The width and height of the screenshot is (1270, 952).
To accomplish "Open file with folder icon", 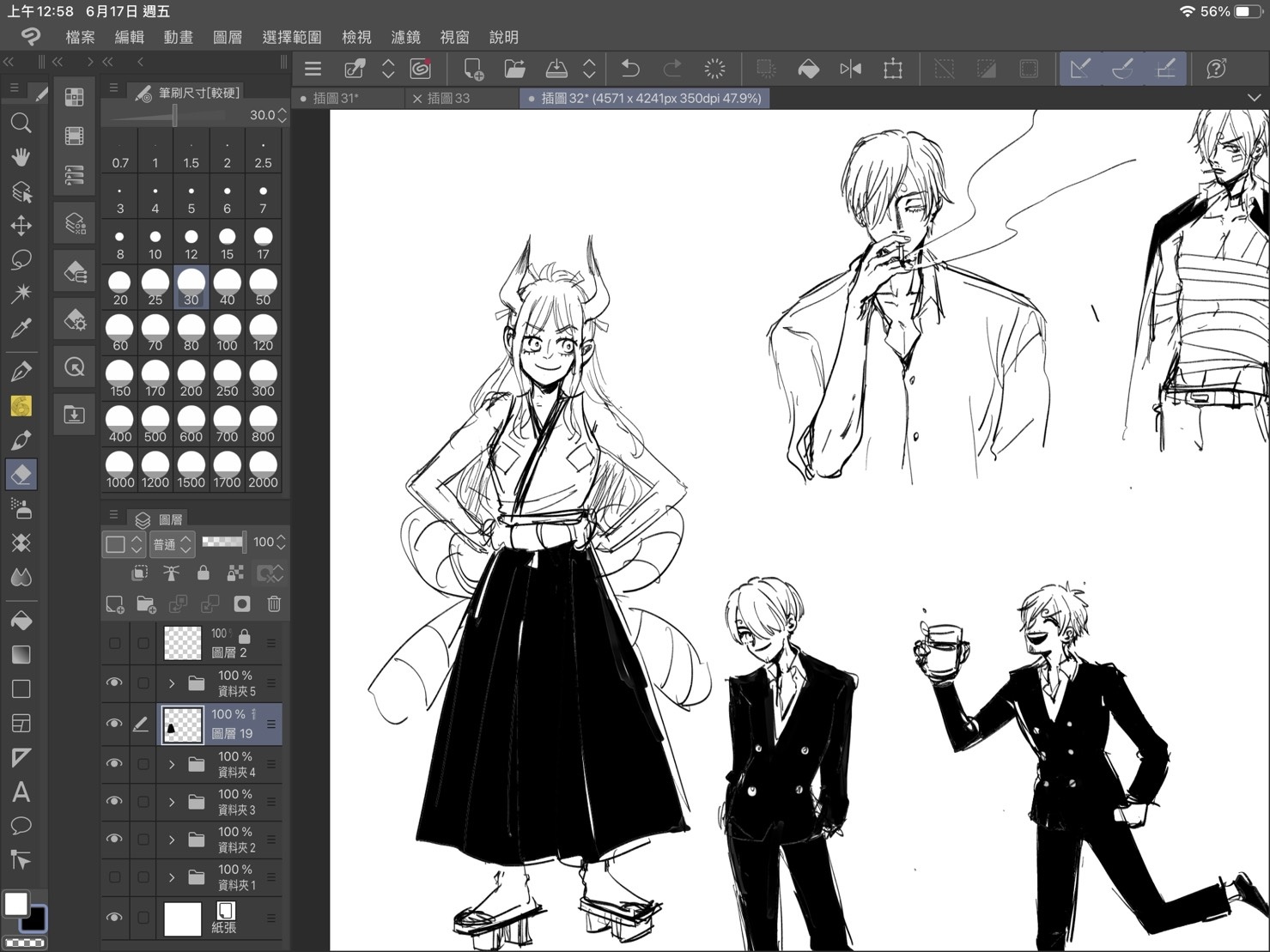I will [514, 69].
